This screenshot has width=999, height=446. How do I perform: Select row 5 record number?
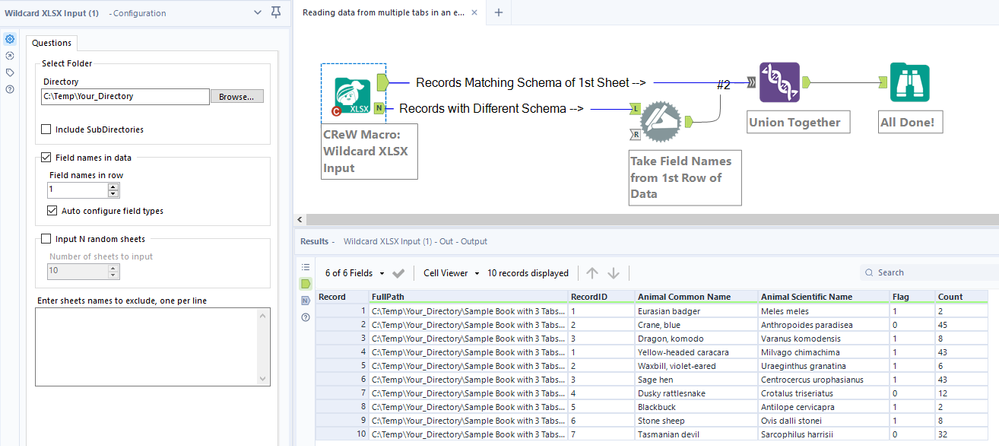point(341,366)
